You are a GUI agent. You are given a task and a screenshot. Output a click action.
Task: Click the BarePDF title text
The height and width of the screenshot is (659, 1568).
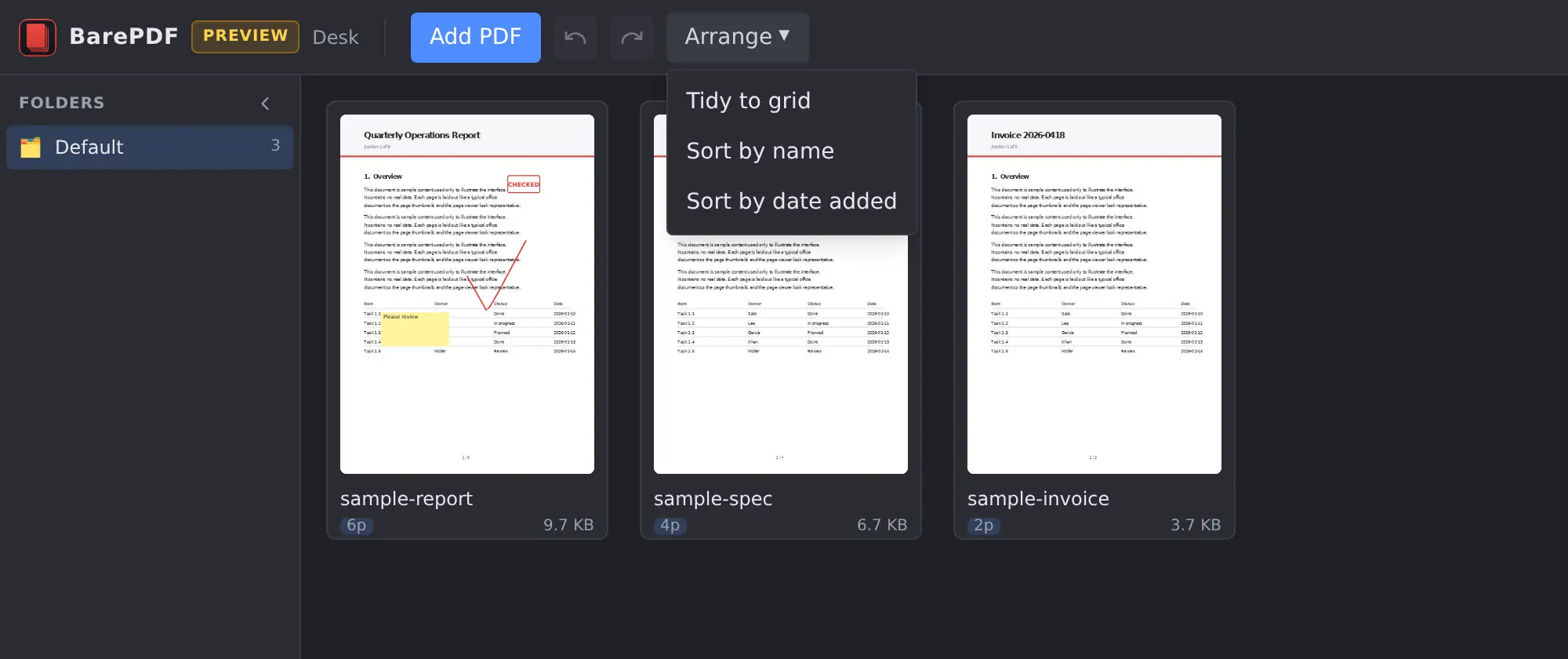click(x=124, y=36)
